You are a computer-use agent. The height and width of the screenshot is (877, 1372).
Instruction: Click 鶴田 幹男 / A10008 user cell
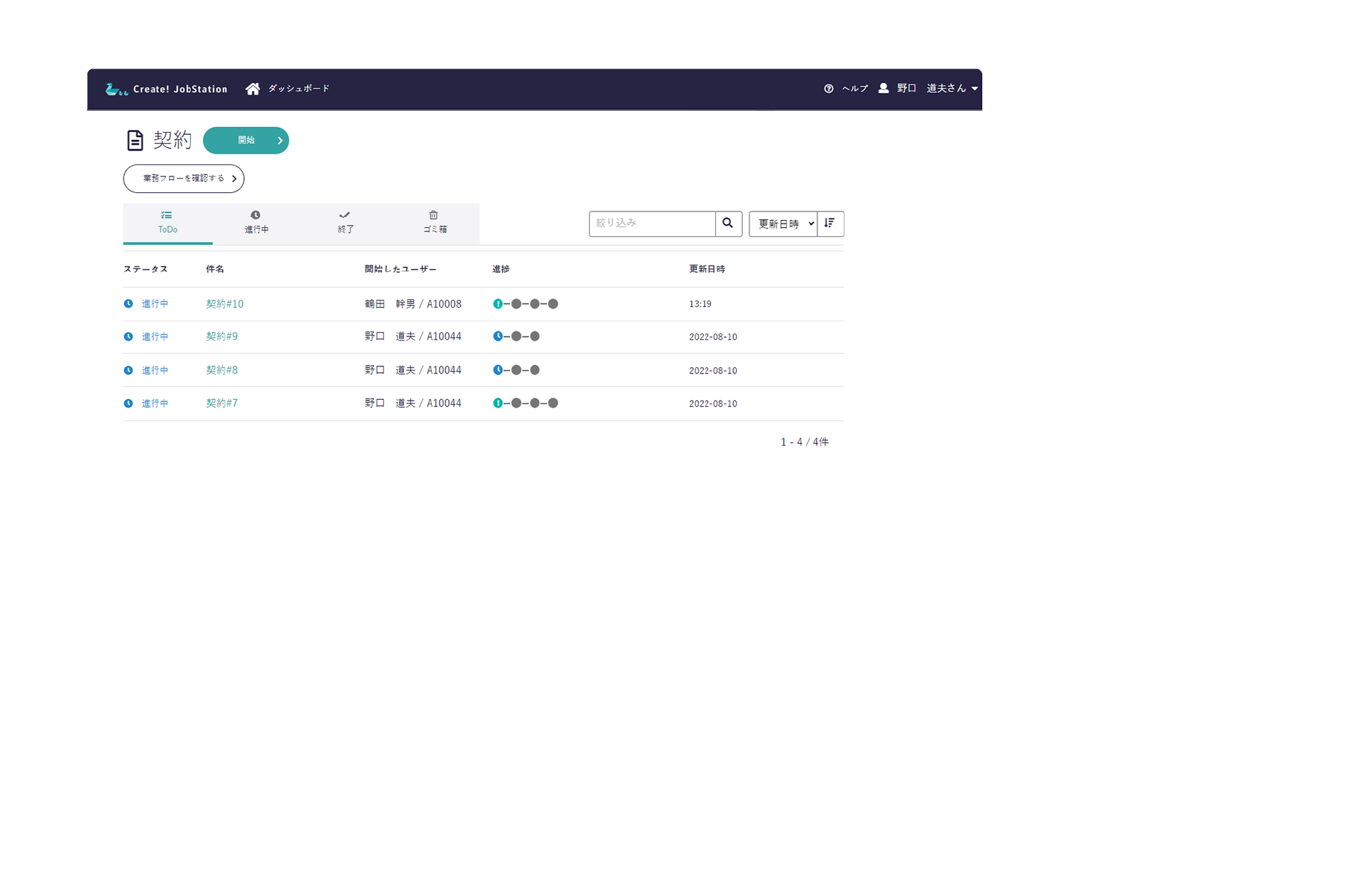coord(413,304)
